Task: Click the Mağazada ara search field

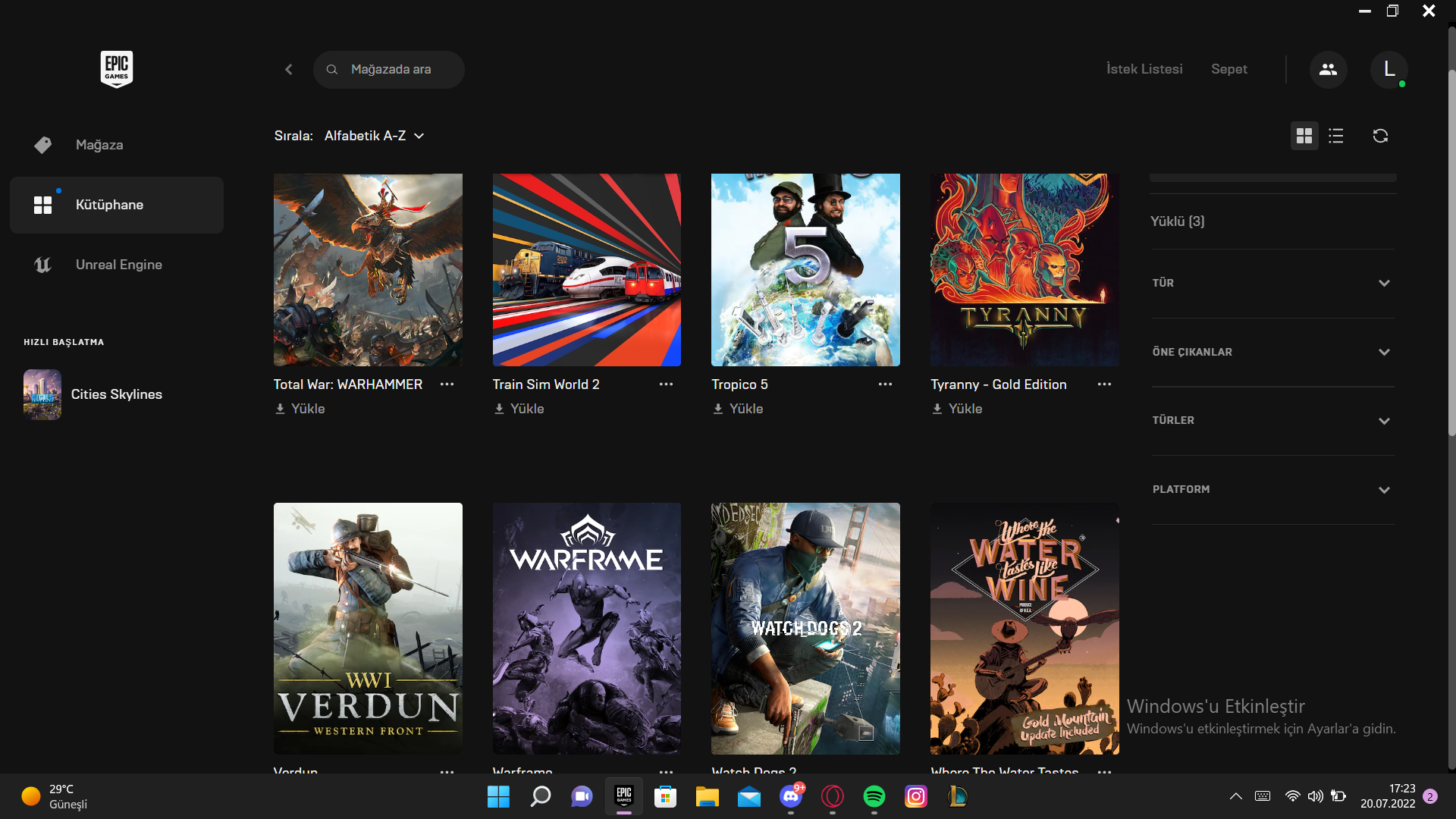Action: tap(389, 70)
